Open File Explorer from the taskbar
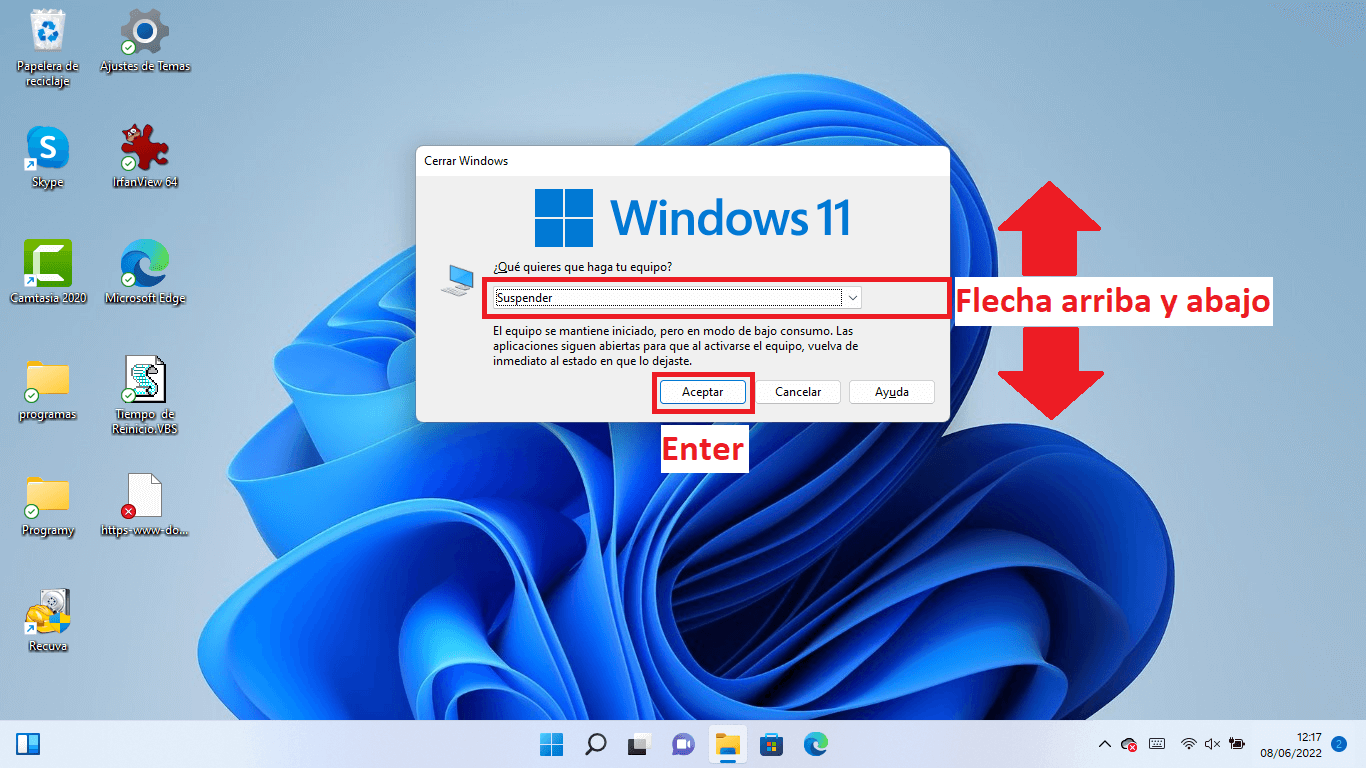1366x768 pixels. click(x=727, y=744)
